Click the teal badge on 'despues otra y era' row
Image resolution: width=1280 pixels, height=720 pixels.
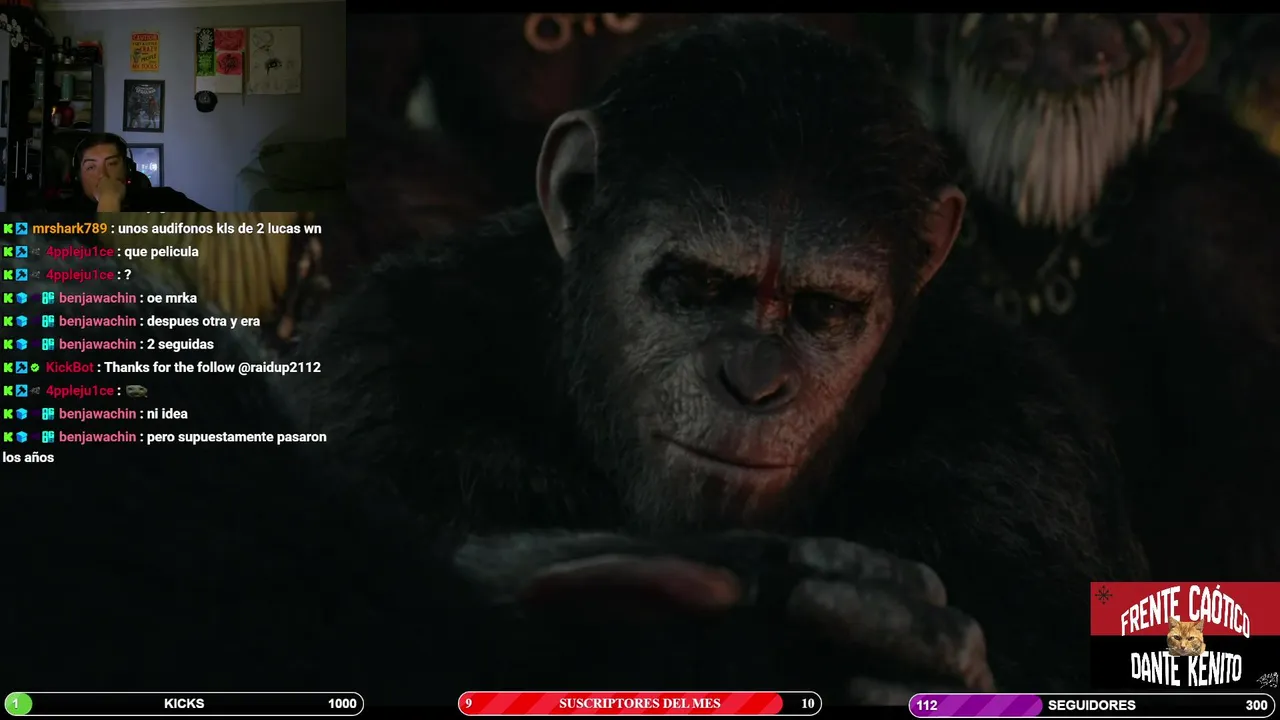tap(48, 321)
